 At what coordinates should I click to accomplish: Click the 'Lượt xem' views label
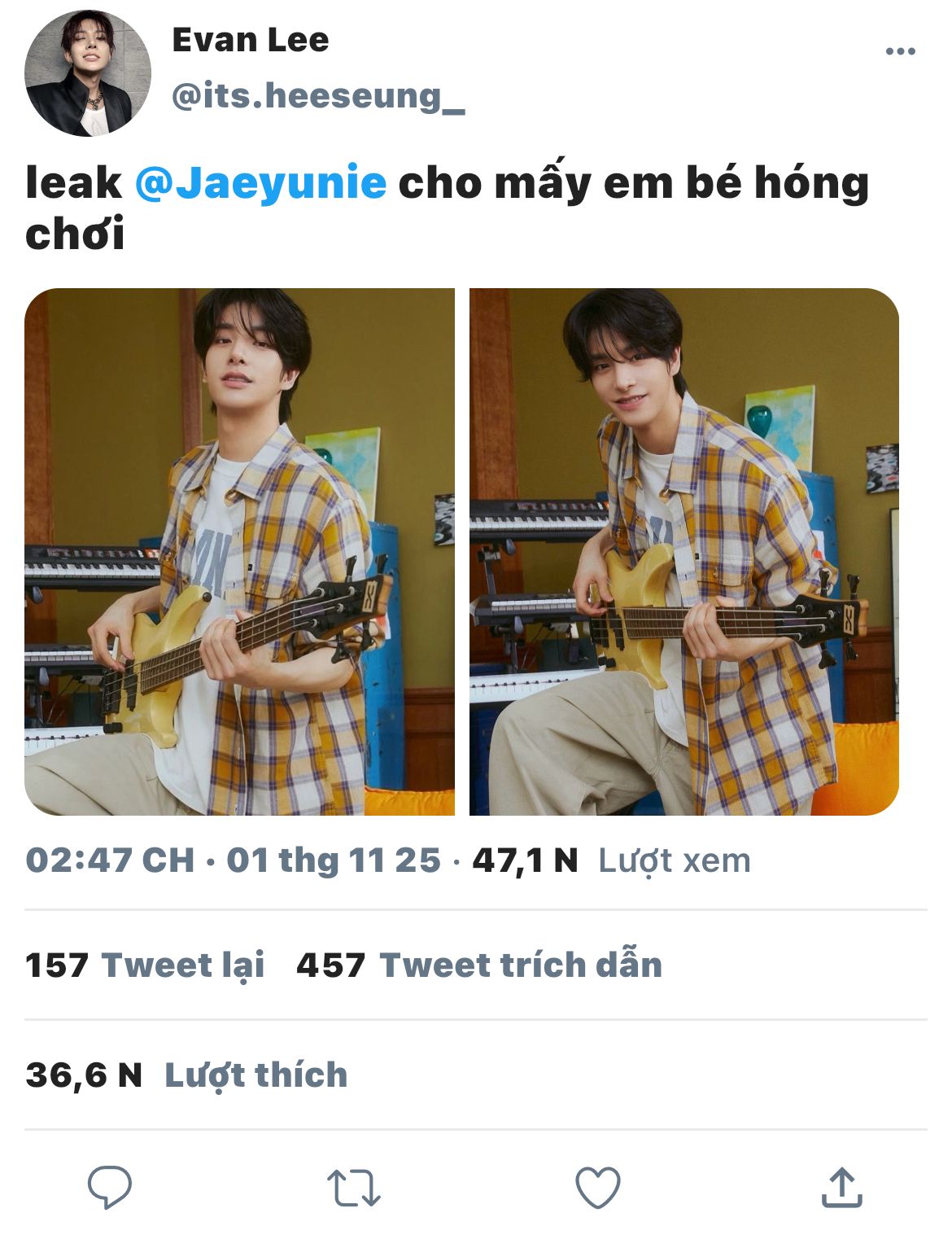675,860
